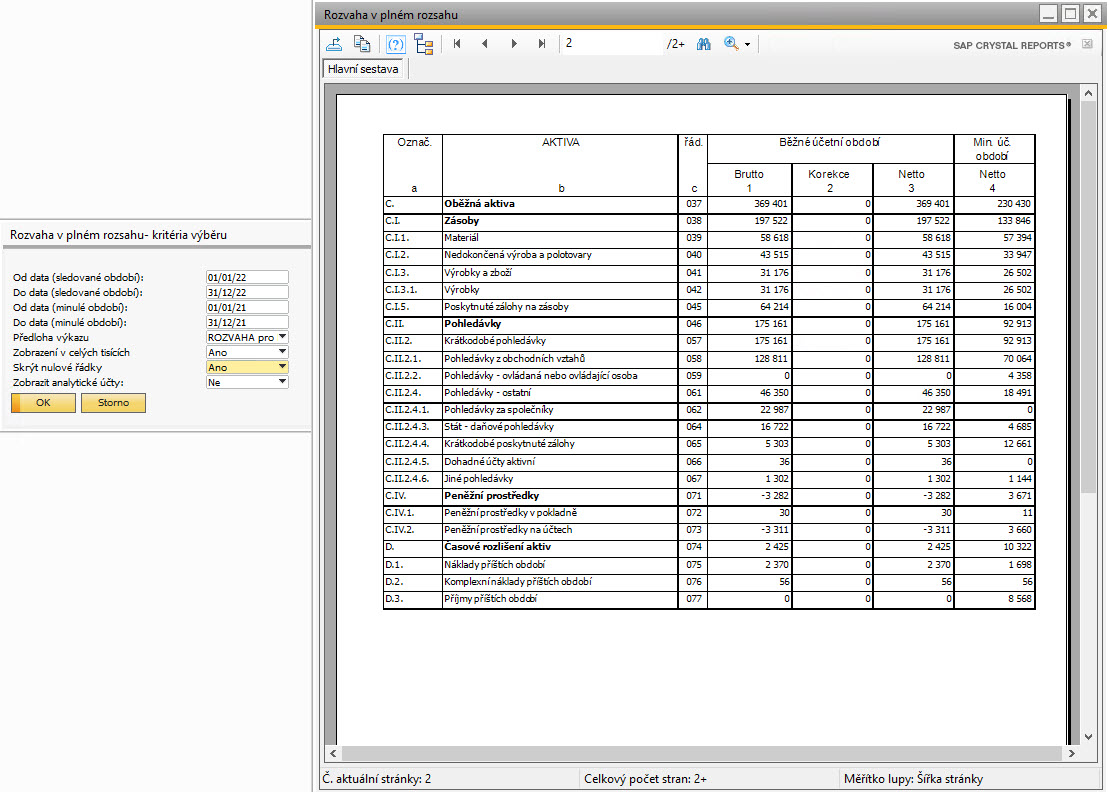Click 'Náklady příštích období' row label
Image resolution: width=1109 pixels, height=792 pixels.
pos(494,565)
